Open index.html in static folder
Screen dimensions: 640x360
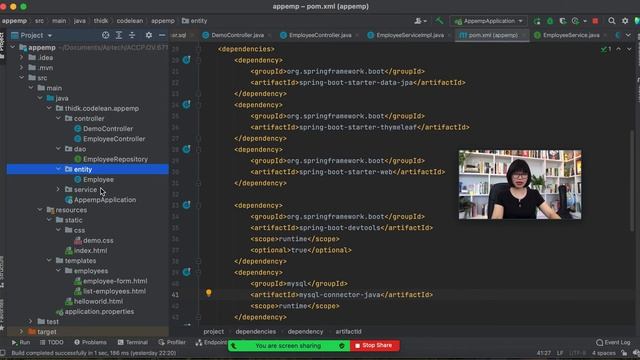pyautogui.click(x=90, y=251)
